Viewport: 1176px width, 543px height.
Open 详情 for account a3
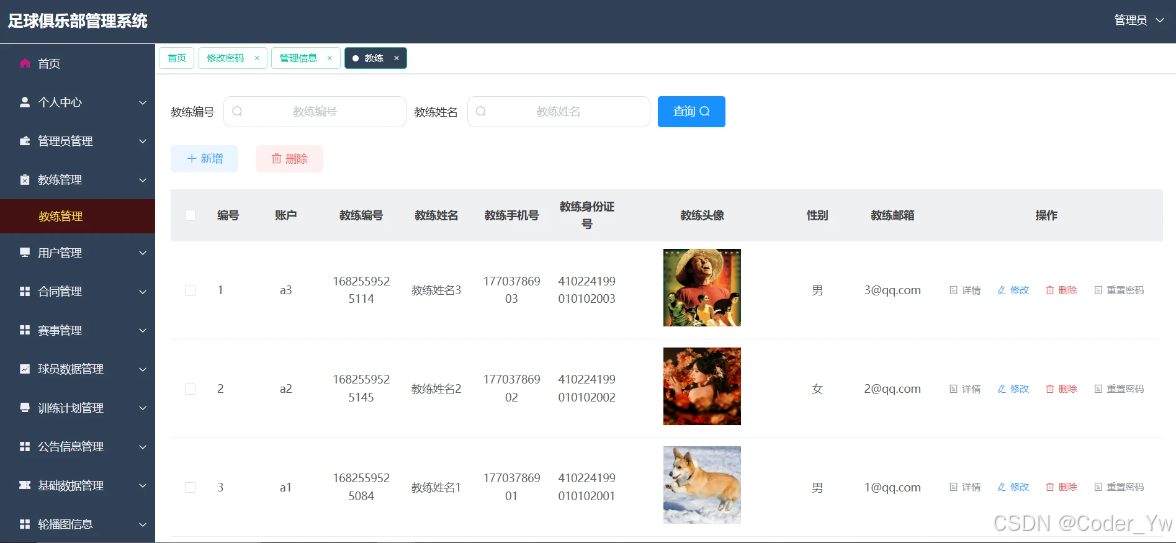click(965, 290)
